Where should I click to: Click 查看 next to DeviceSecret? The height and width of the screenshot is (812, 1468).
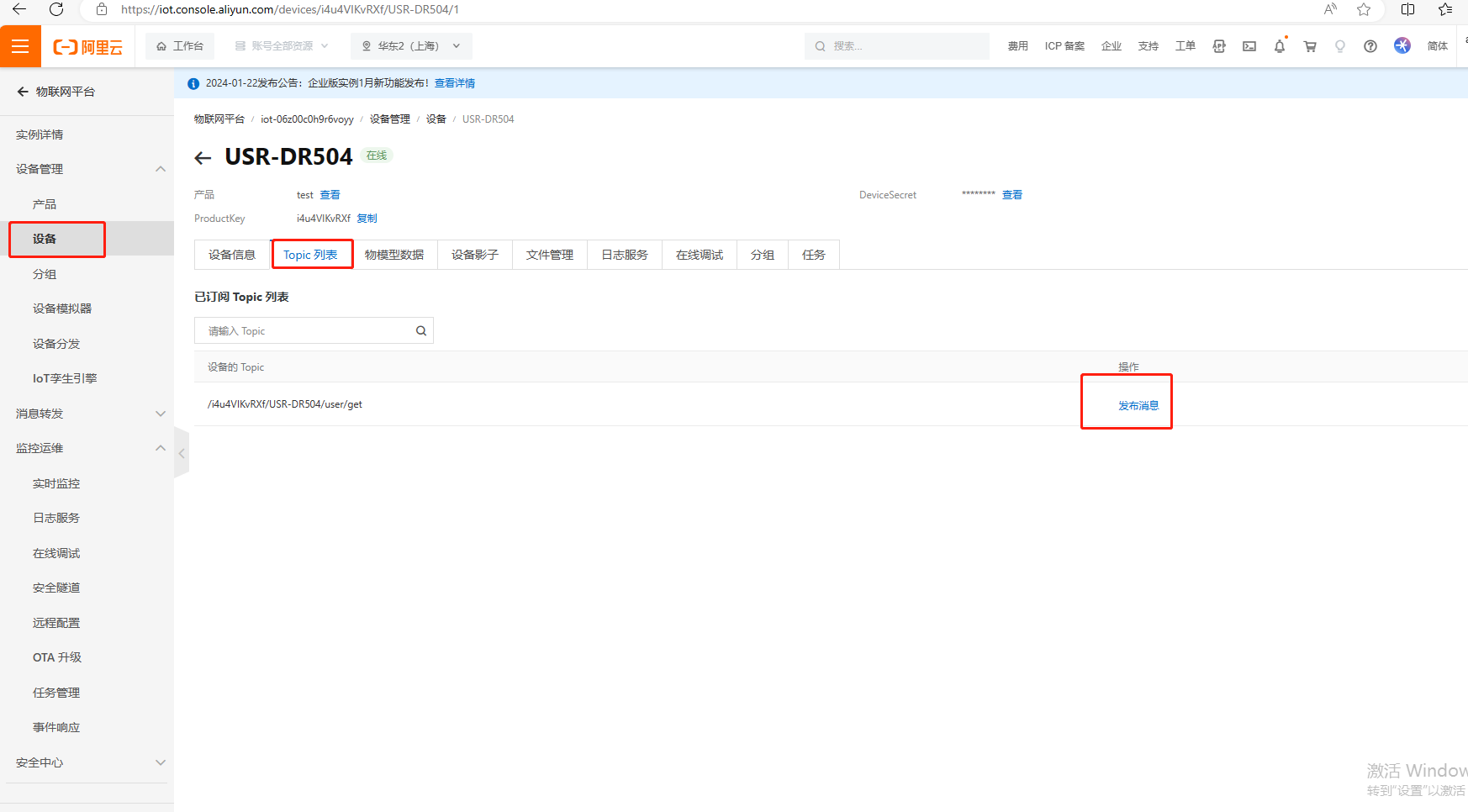pyautogui.click(x=1011, y=195)
